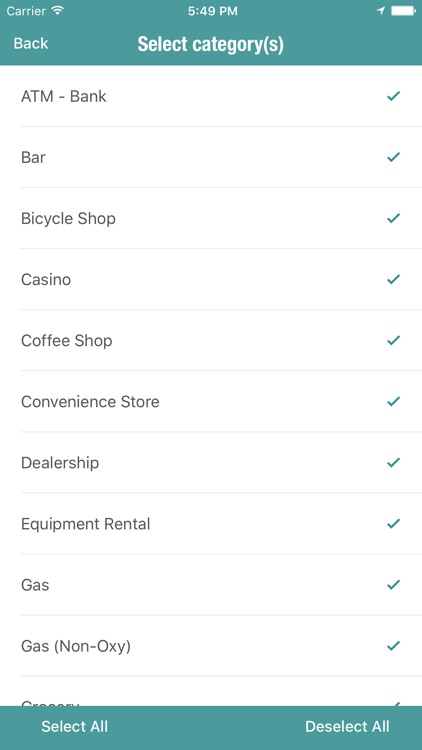Tap the Dealership checkmark icon
Screen dimensions: 422x750
coord(393,463)
